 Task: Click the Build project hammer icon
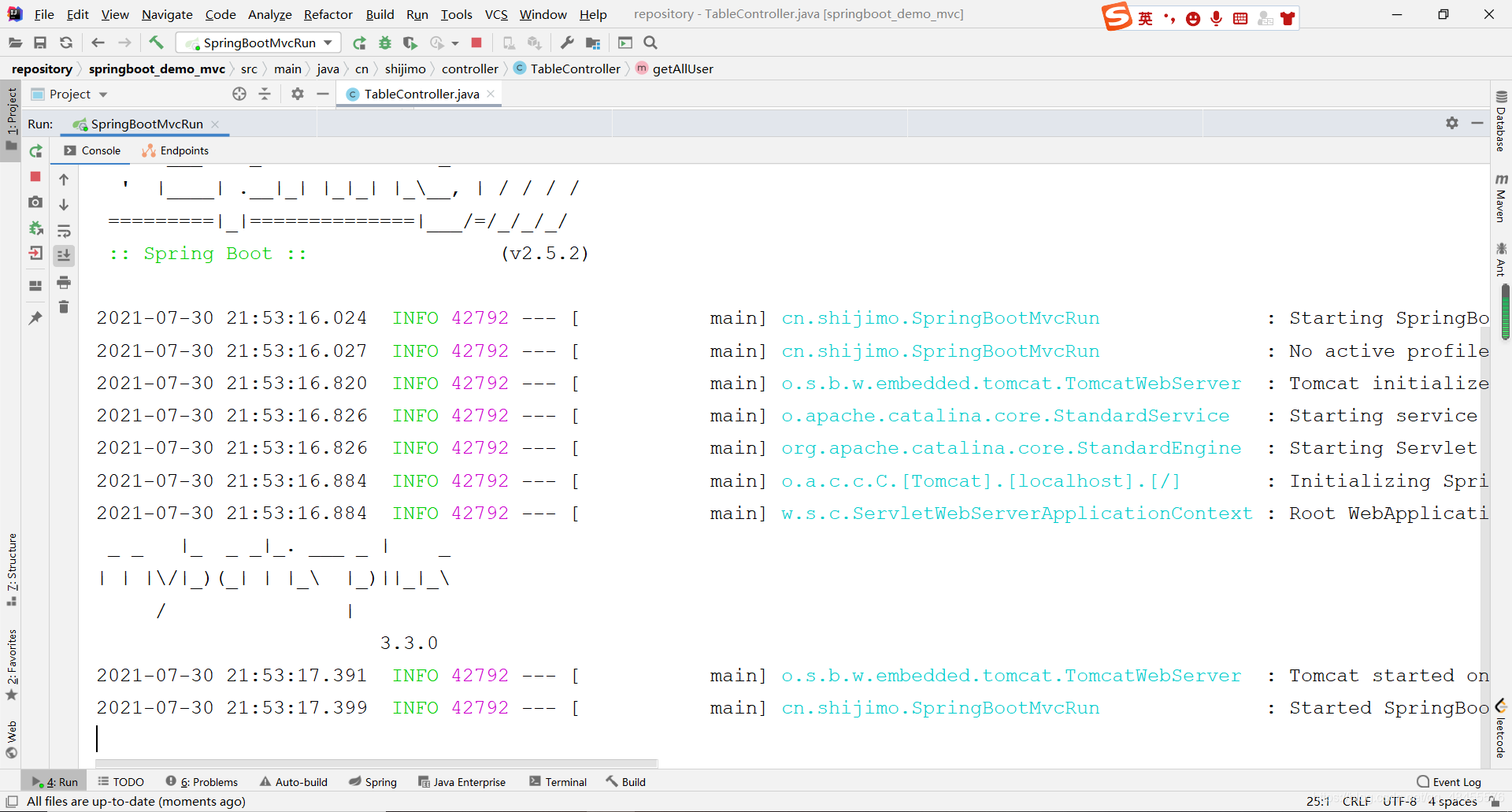coord(156,43)
